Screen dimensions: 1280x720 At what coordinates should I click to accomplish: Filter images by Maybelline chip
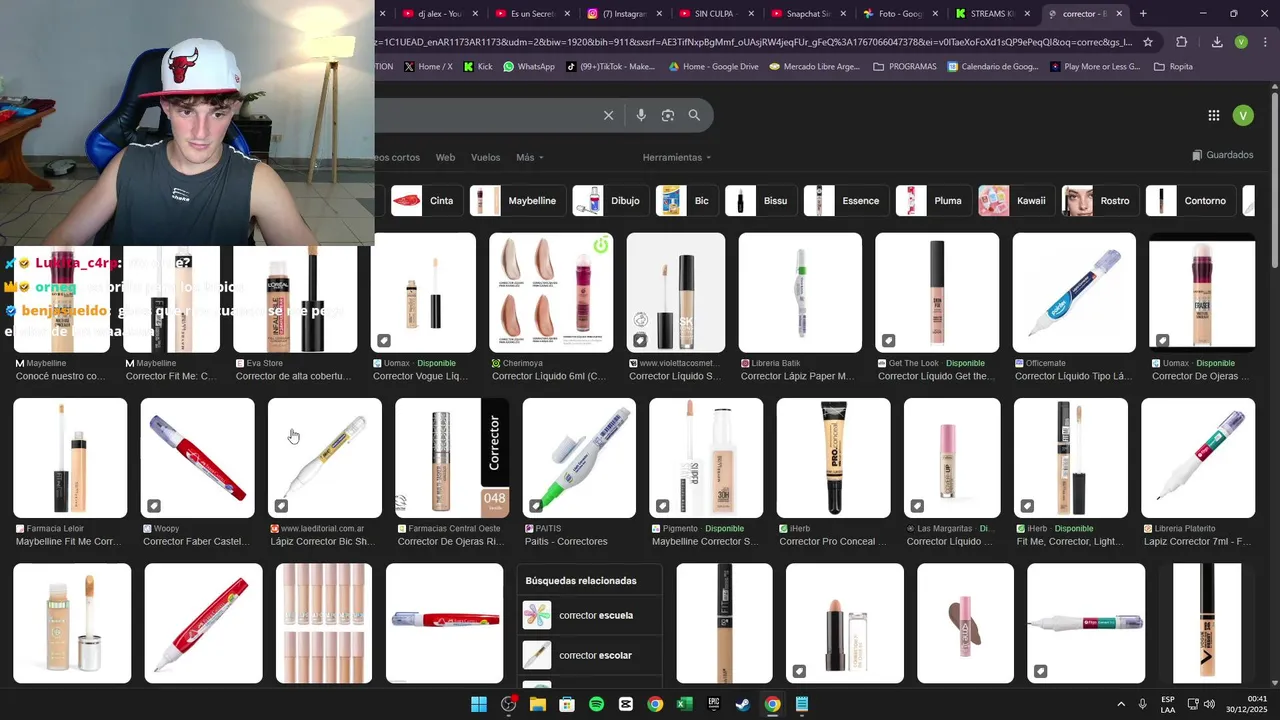[x=517, y=201]
